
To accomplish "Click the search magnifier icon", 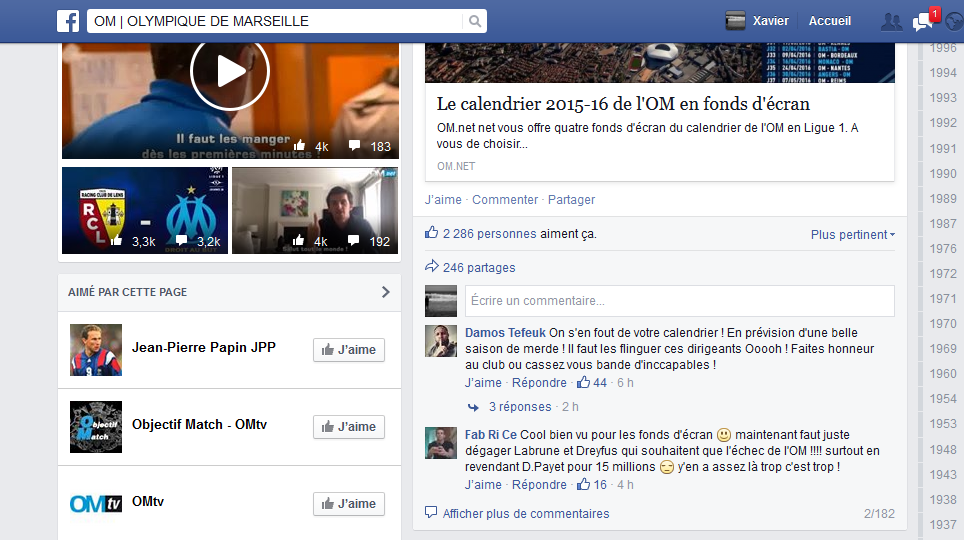I will click(474, 21).
